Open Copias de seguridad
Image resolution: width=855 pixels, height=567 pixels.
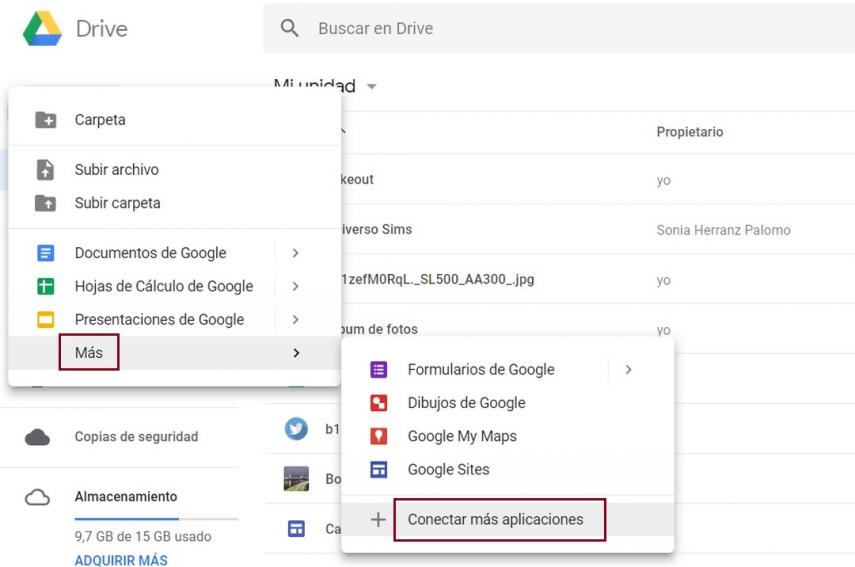136,437
